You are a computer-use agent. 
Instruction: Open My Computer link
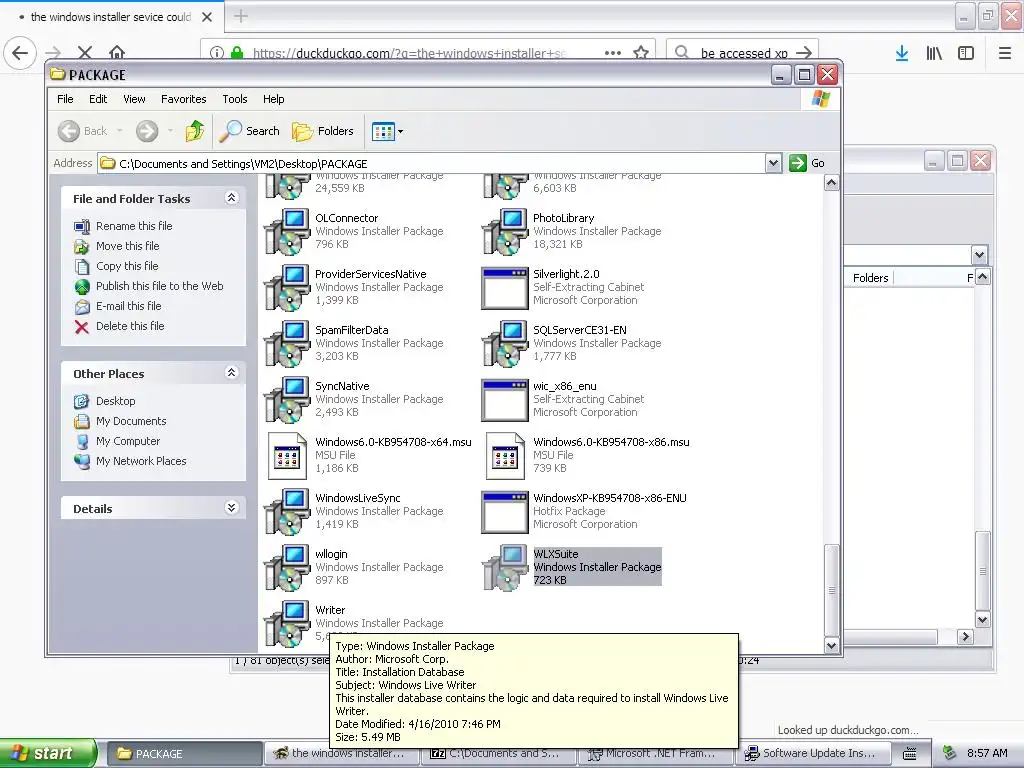[128, 441]
